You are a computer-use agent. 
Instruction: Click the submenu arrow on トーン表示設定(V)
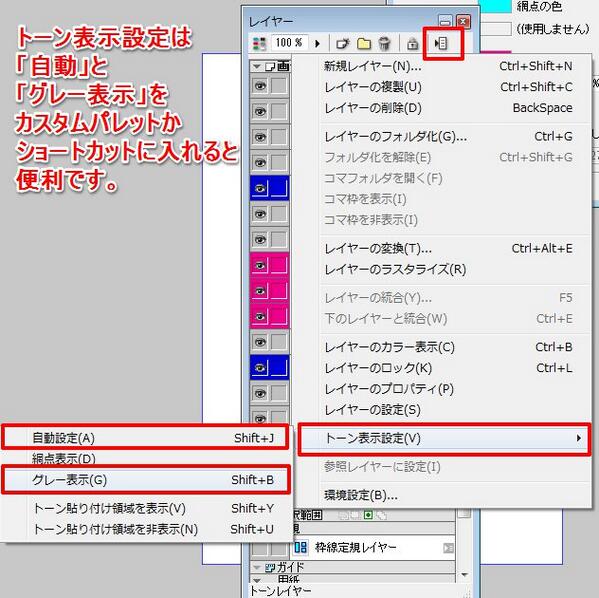point(579,438)
